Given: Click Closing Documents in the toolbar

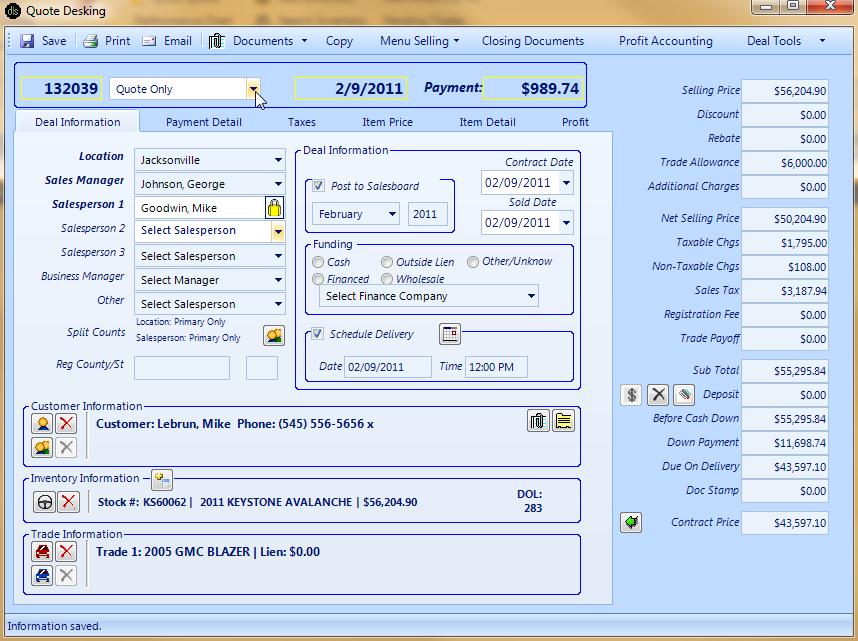Looking at the screenshot, I should 532,41.
